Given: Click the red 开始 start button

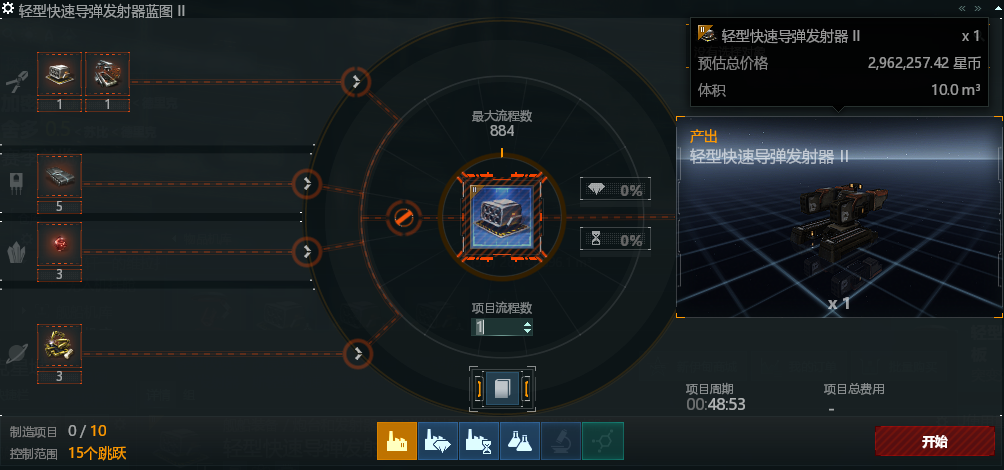Looking at the screenshot, I should (935, 442).
